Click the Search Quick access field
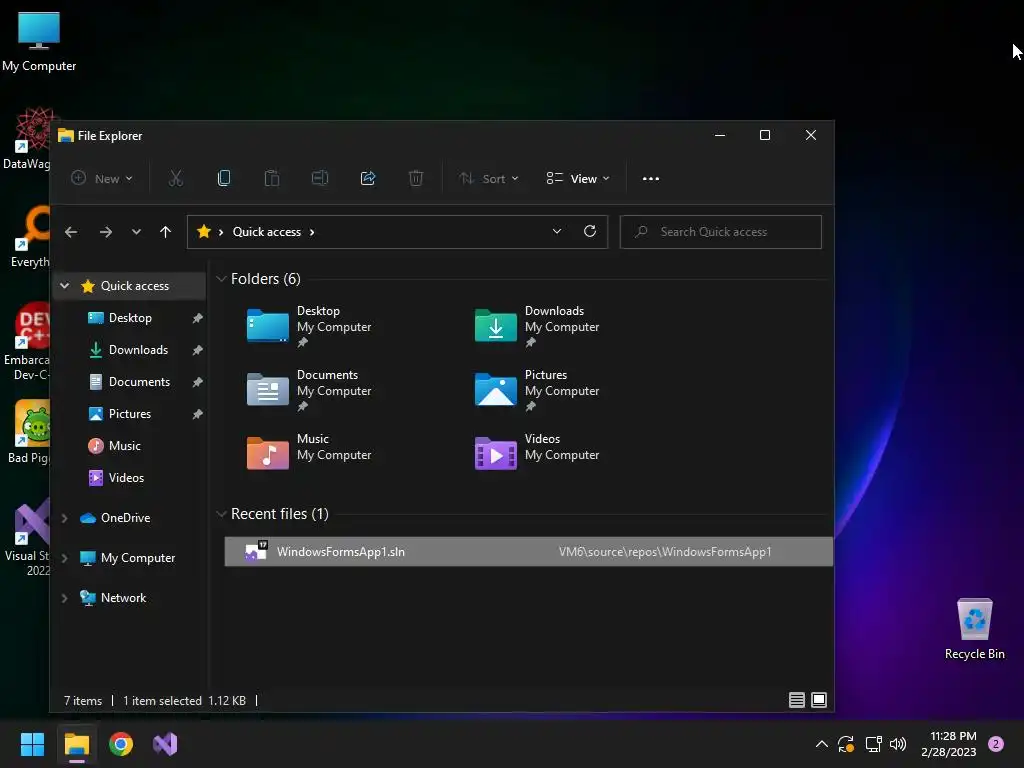 coord(720,232)
